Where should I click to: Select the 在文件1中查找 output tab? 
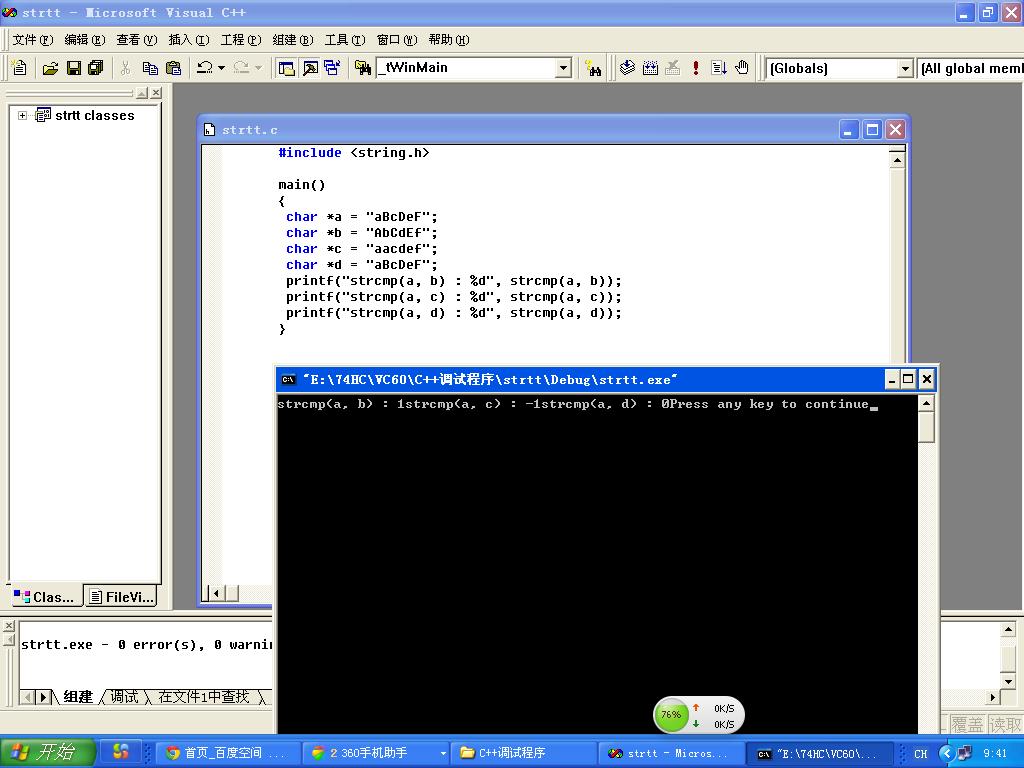[x=204, y=697]
